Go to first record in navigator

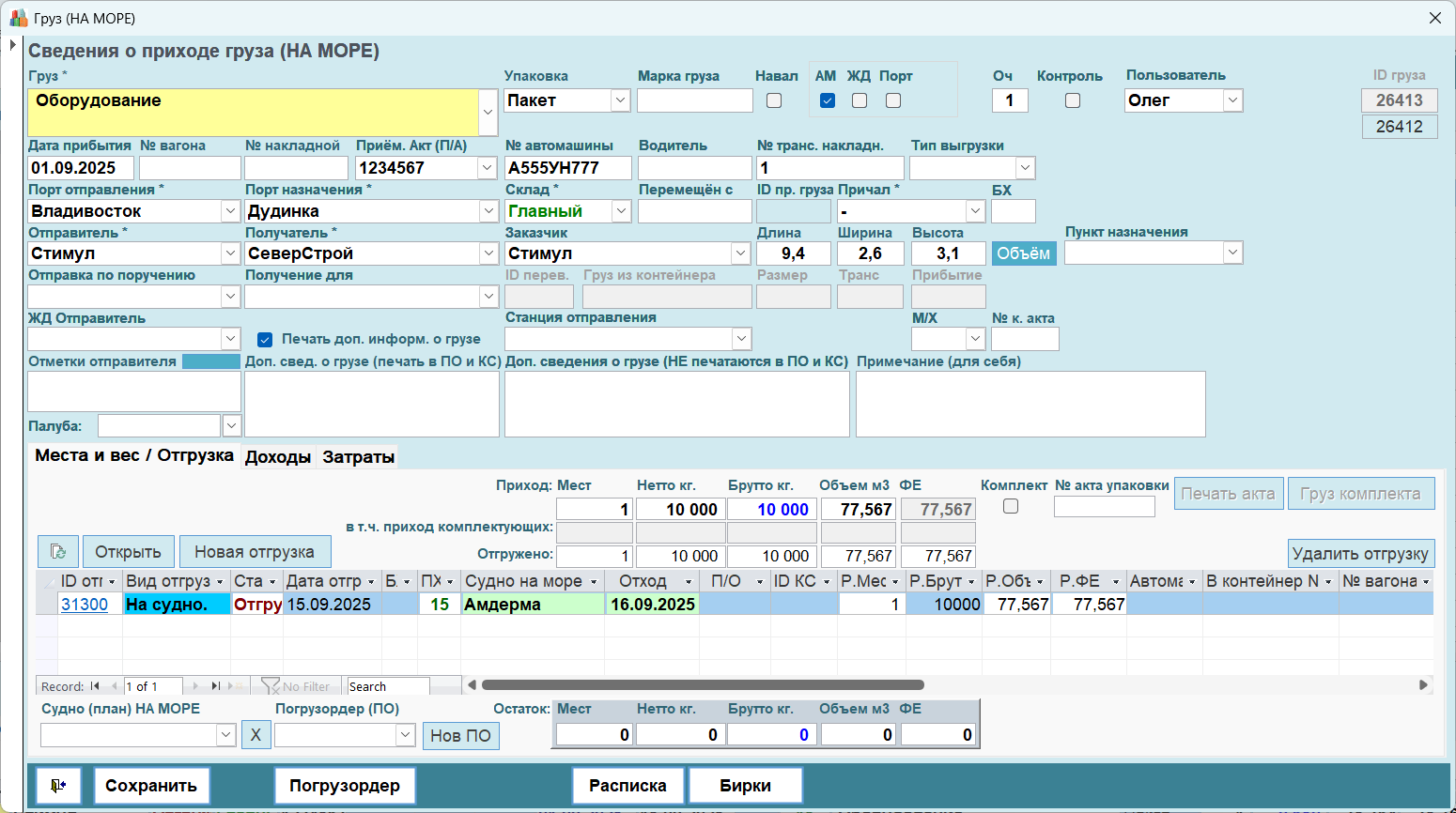(95, 686)
